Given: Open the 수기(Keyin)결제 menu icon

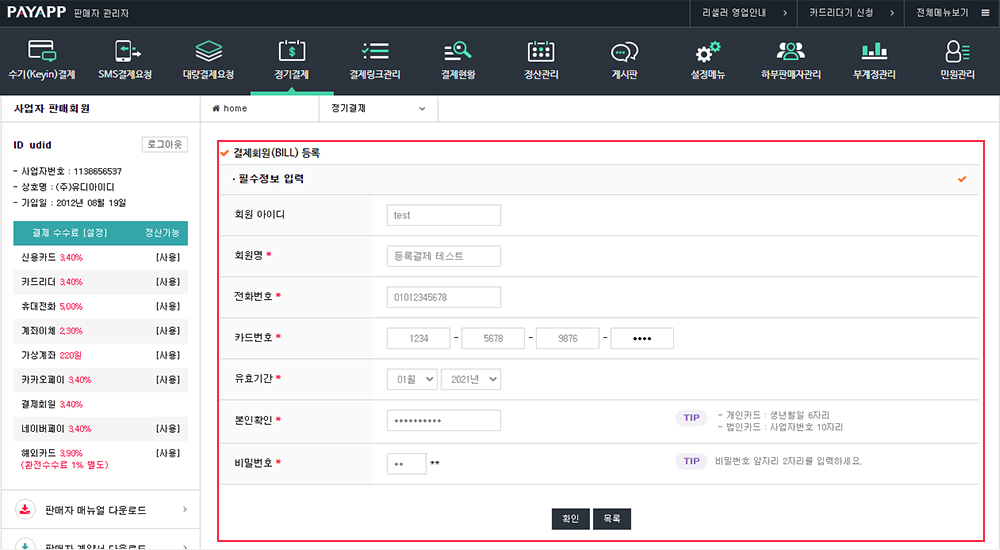Looking at the screenshot, I should pos(42,50).
